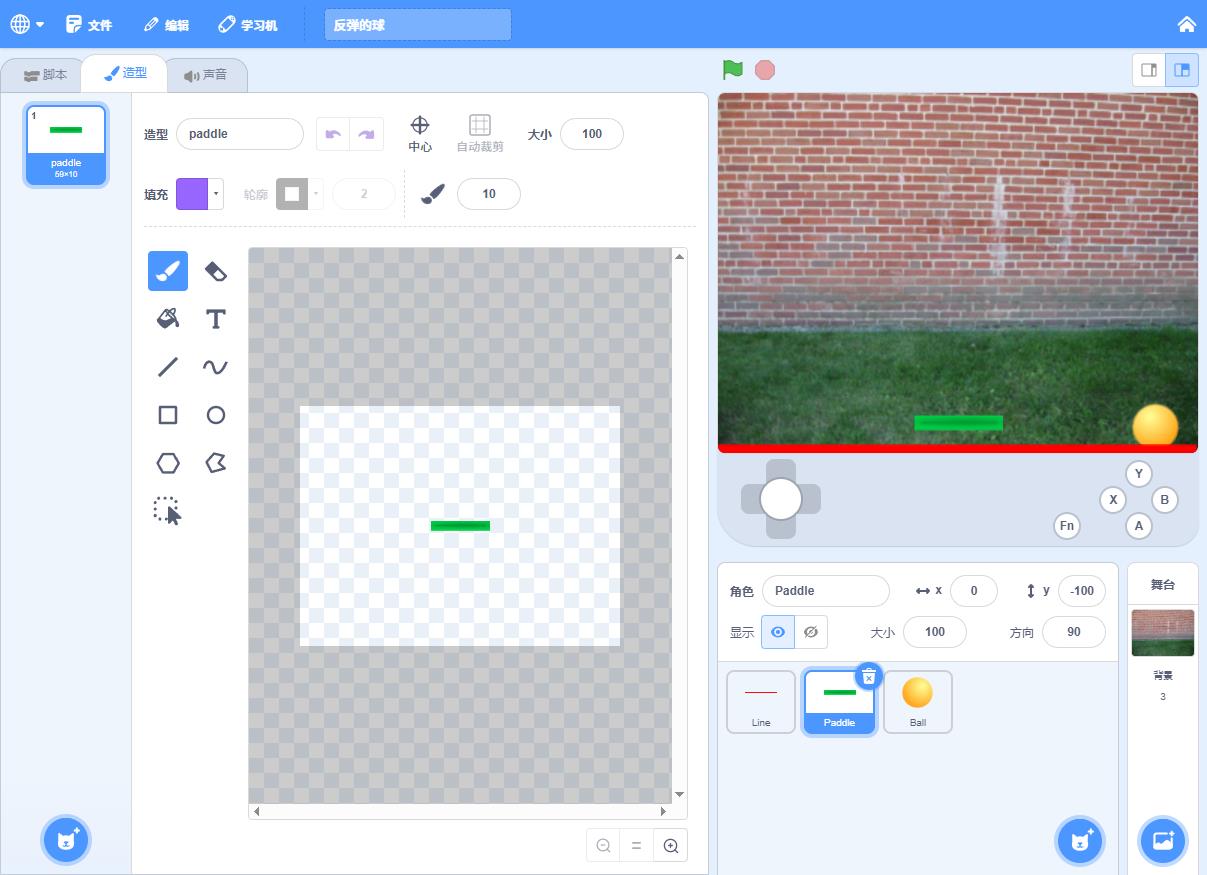Open fill color dropdown arrow

point(216,194)
